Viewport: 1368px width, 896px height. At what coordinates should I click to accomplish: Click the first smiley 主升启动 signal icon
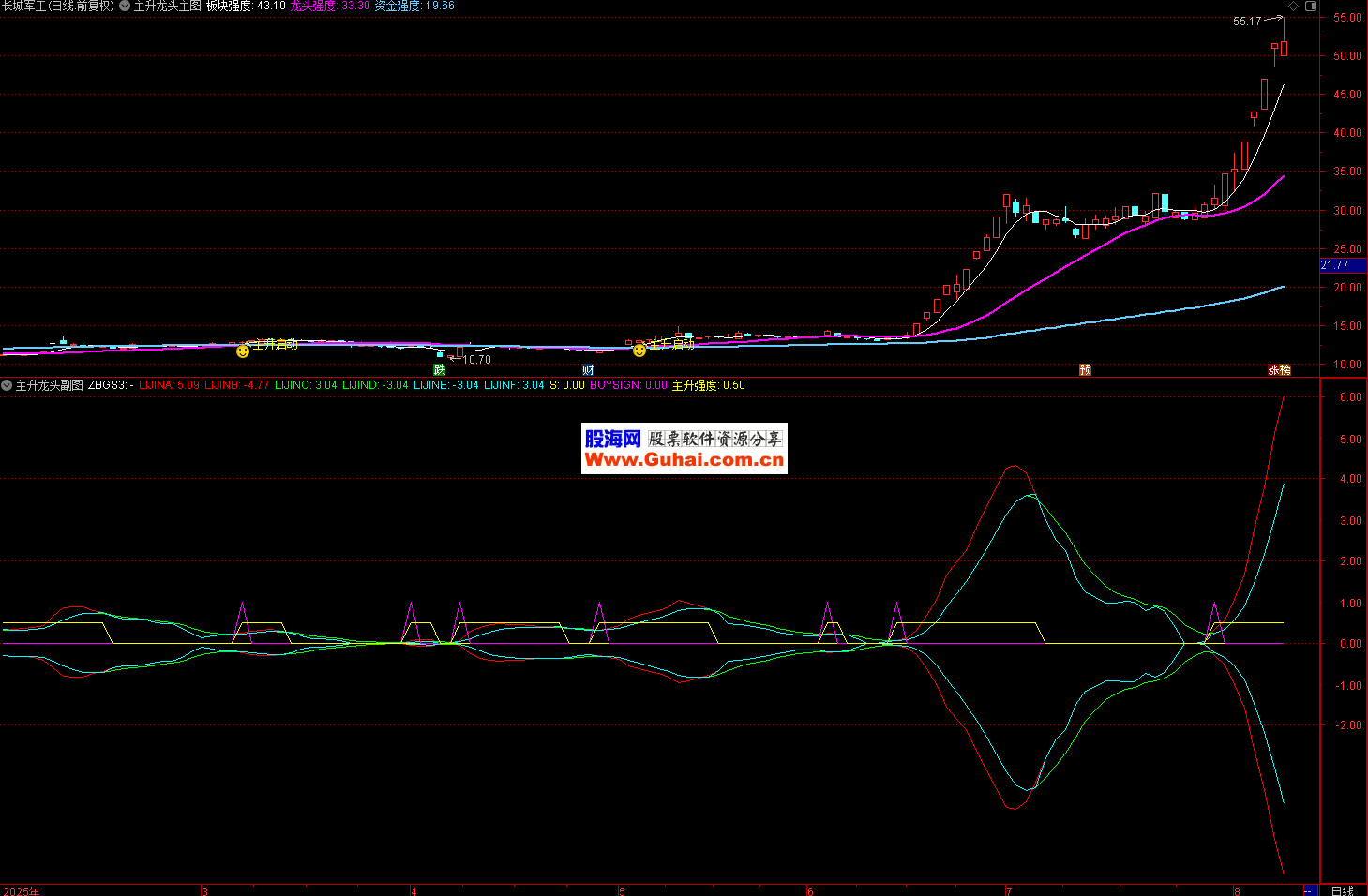pyautogui.click(x=243, y=351)
